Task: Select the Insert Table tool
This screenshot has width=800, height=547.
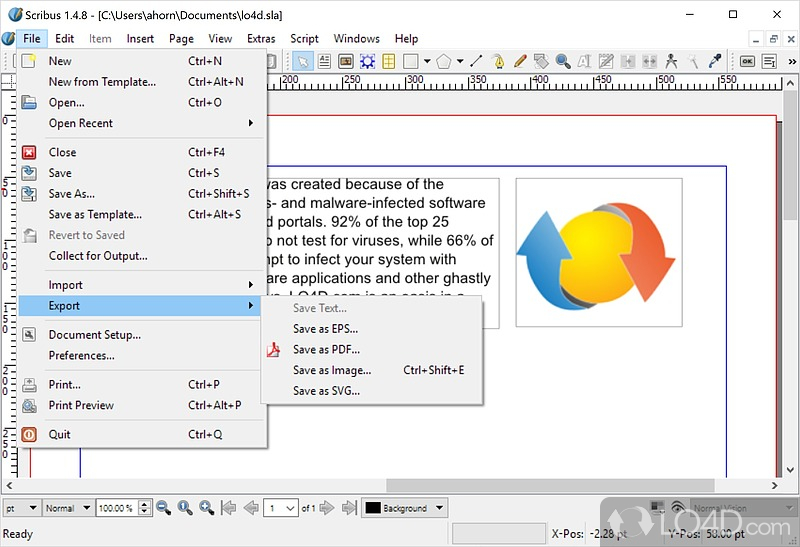Action: pos(389,61)
